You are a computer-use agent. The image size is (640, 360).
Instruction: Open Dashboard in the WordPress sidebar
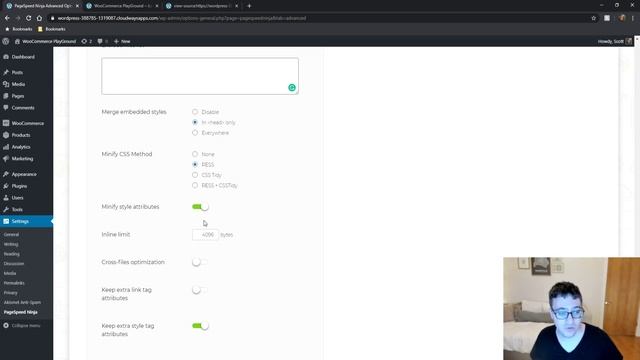(x=23, y=57)
